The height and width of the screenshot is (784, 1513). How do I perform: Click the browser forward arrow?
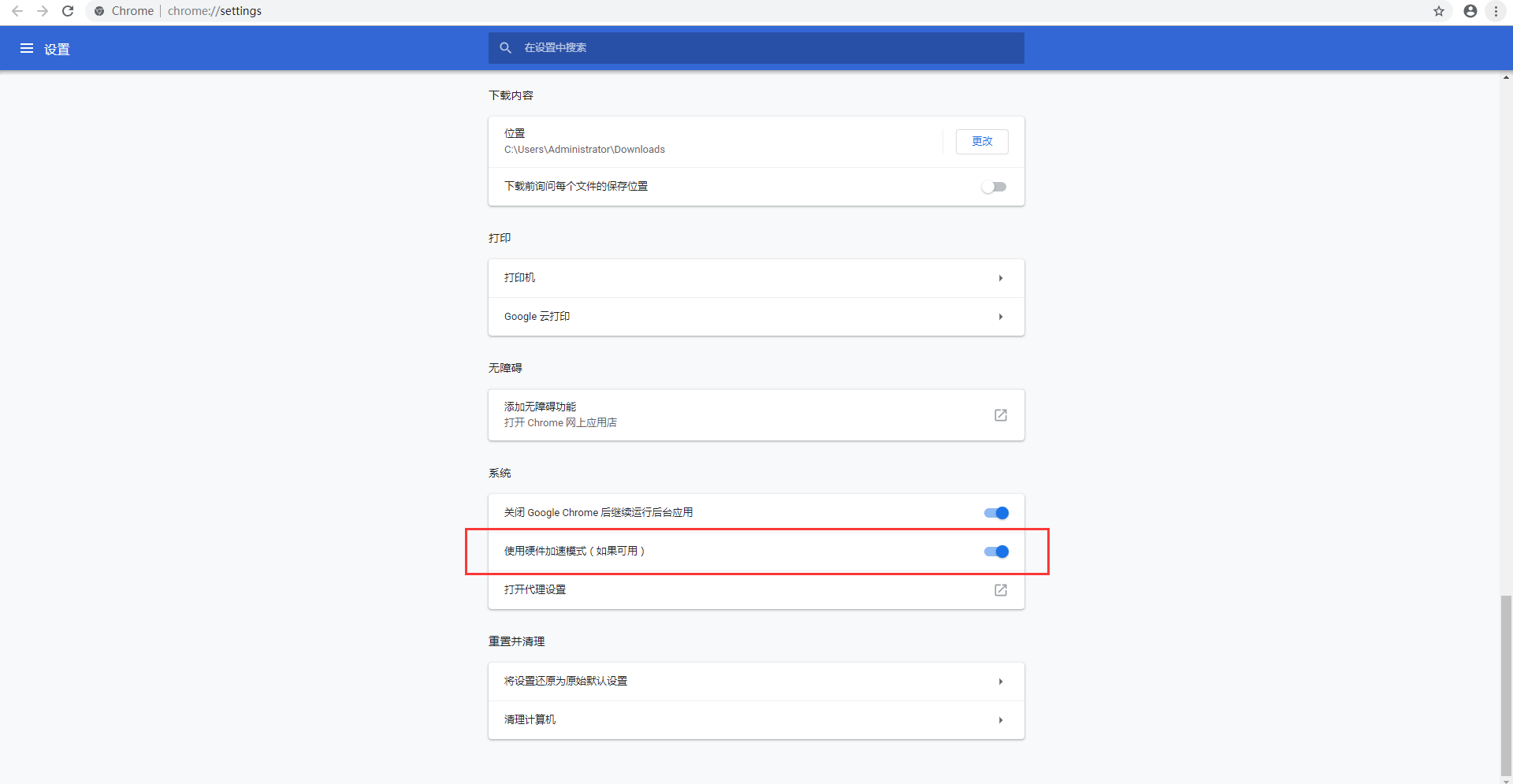pyautogui.click(x=43, y=11)
